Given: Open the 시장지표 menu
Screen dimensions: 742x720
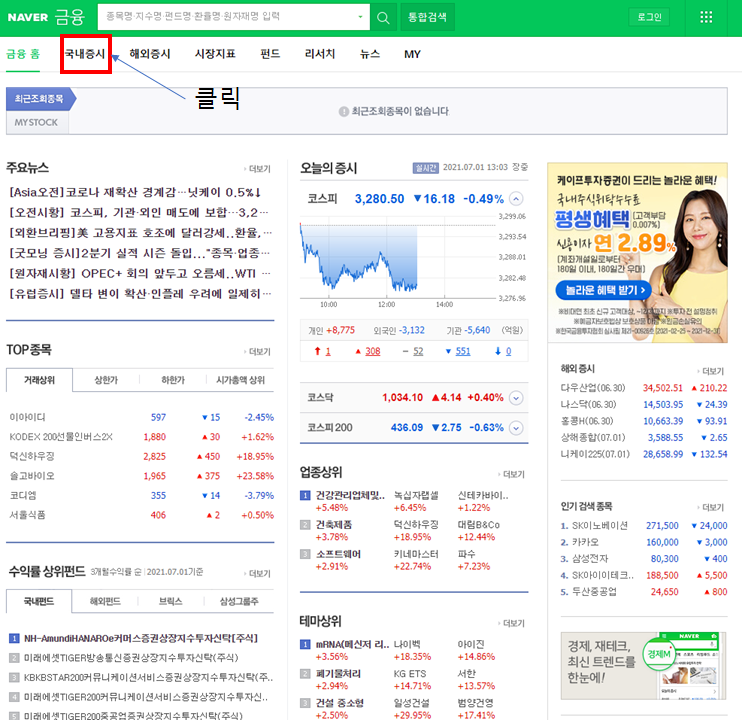Looking at the screenshot, I should [x=215, y=54].
